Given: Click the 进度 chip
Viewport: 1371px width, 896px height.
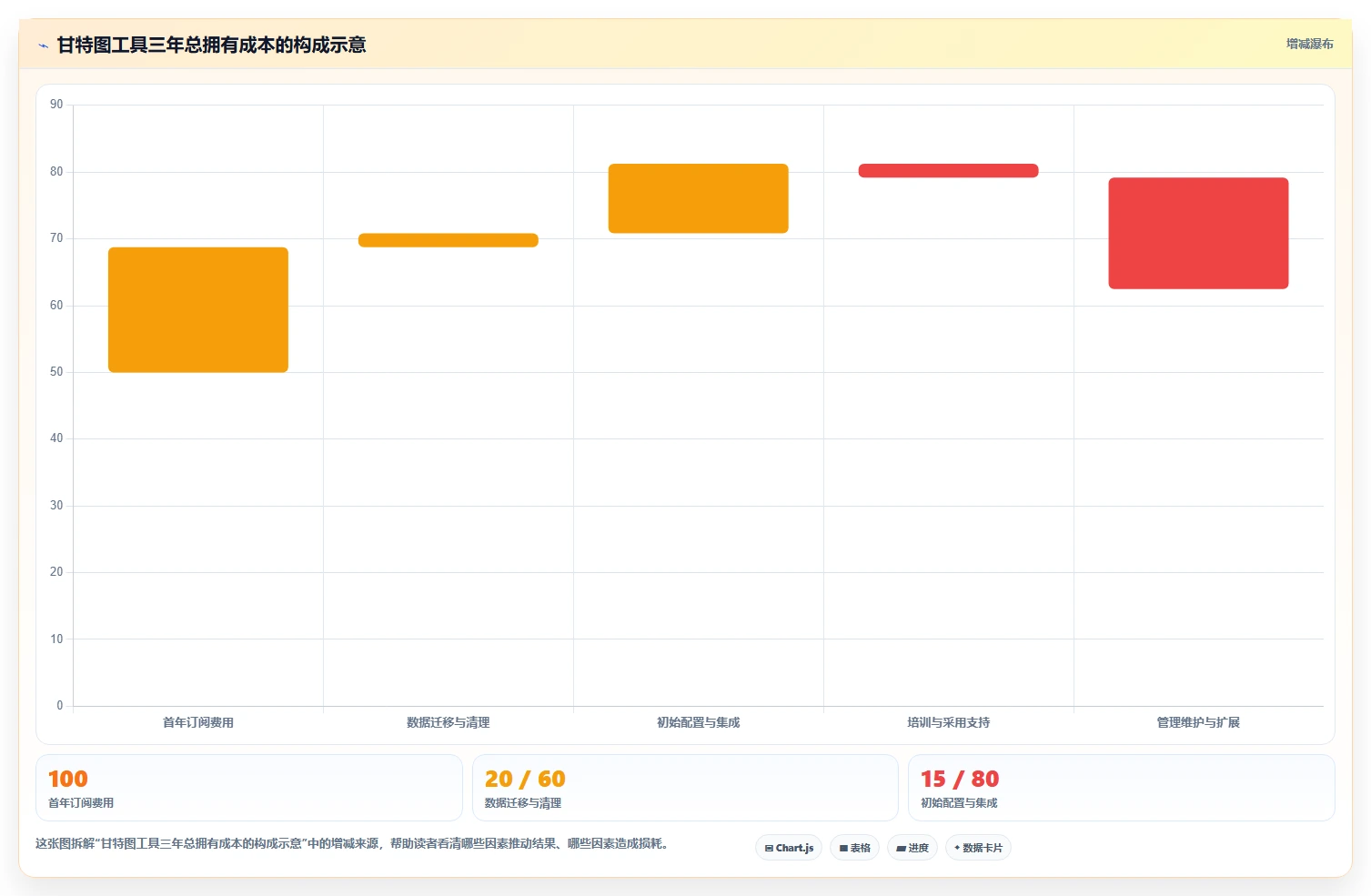Looking at the screenshot, I should point(912,848).
